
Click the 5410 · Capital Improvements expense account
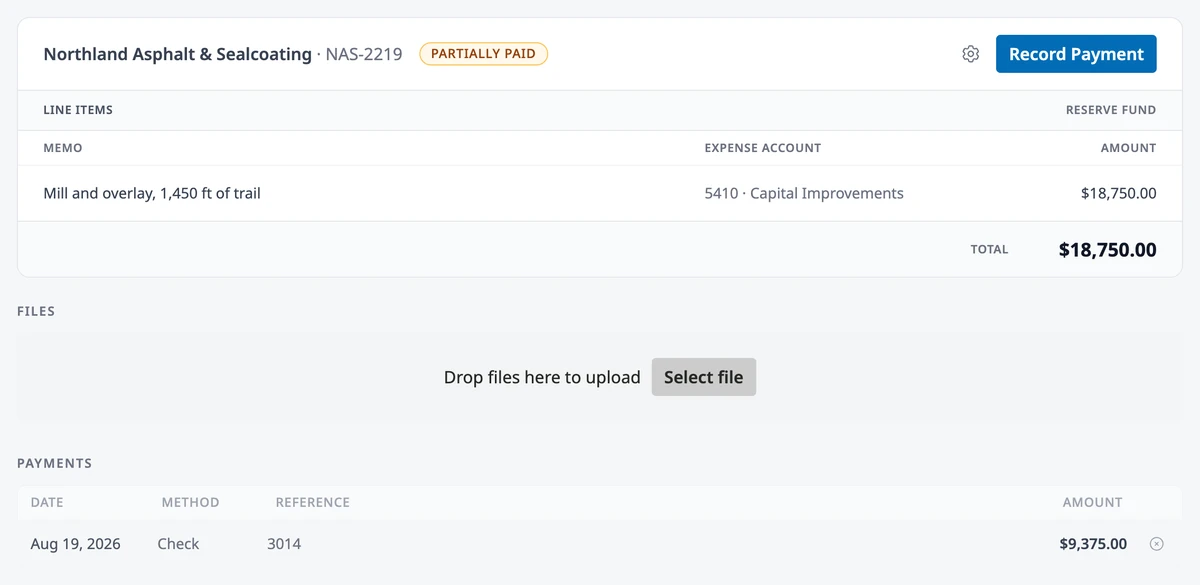point(804,193)
